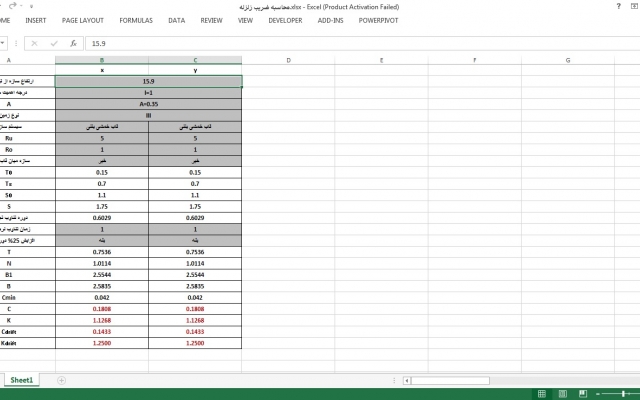Screen dimensions: 640x400
Task: Switch to Page Break Preview icon
Action: [583, 394]
